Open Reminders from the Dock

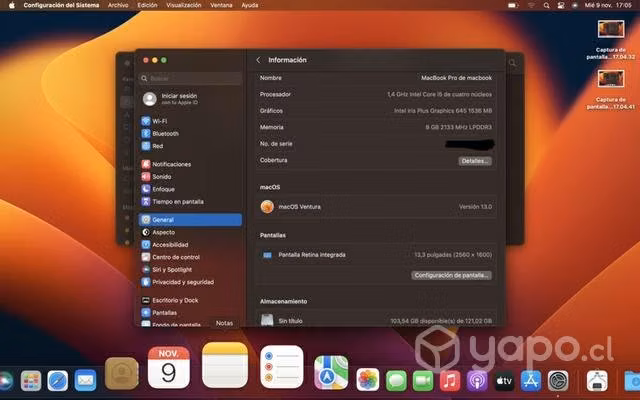point(282,367)
